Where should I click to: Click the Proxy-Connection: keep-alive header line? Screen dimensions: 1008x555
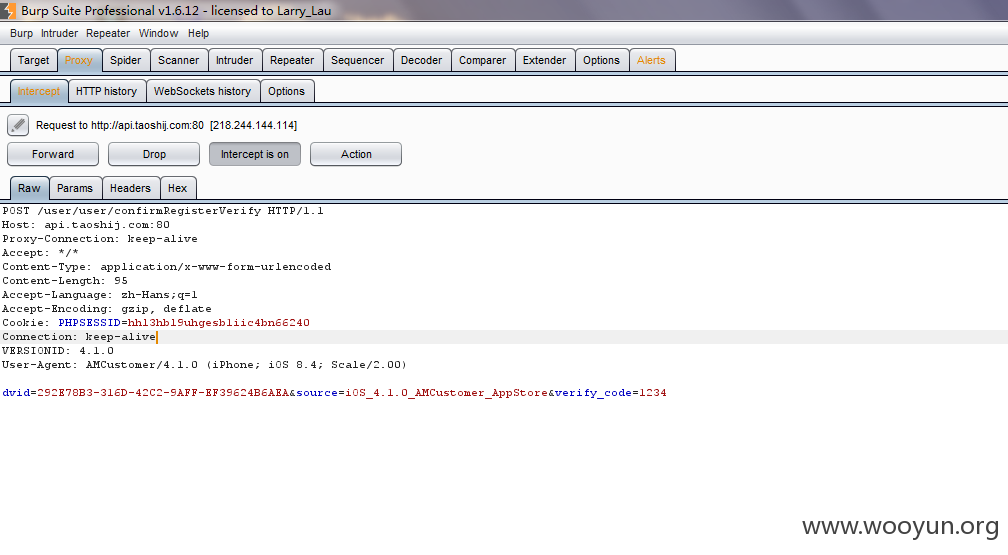pyautogui.click(x=100, y=239)
